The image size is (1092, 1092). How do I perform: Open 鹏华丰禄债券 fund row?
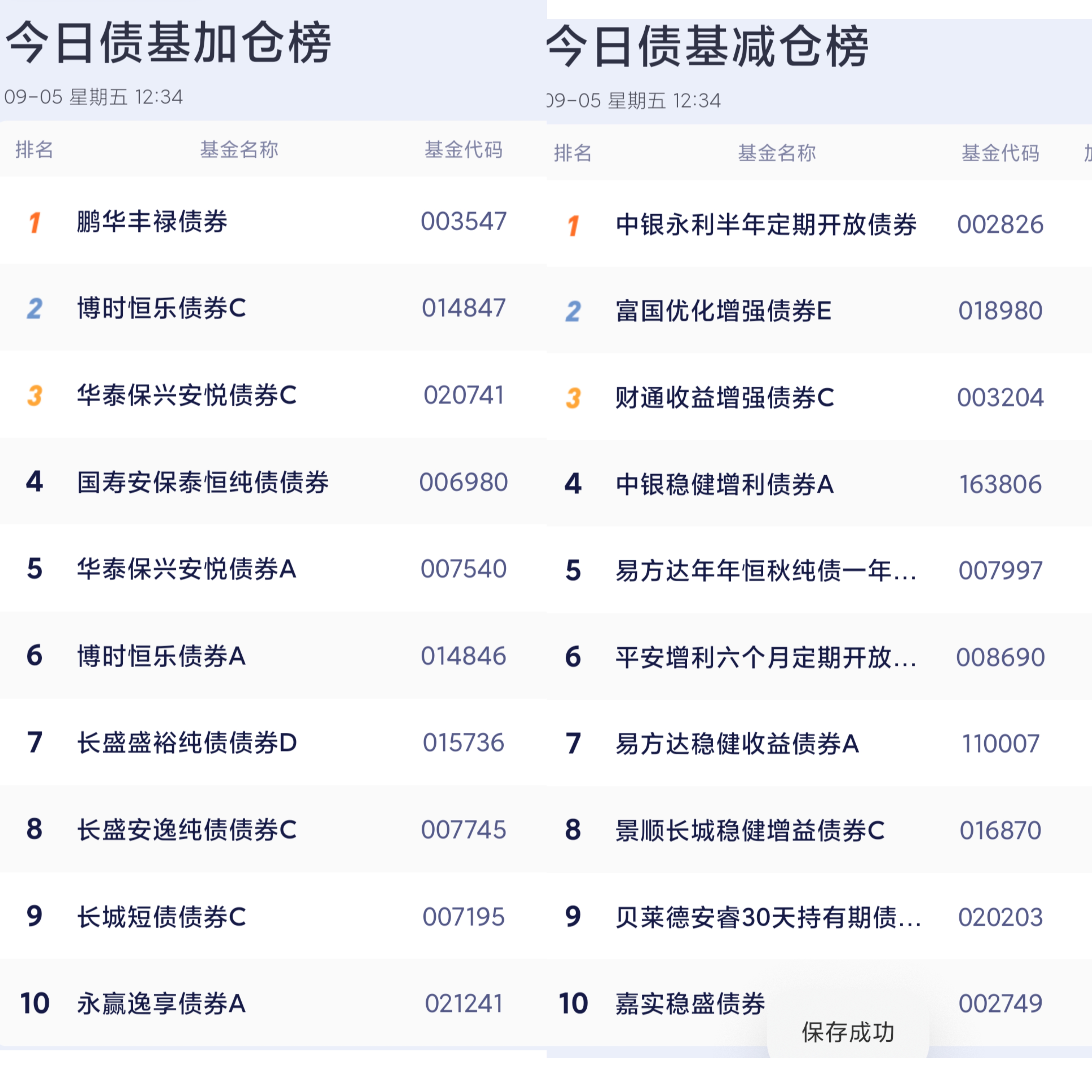click(x=273, y=220)
